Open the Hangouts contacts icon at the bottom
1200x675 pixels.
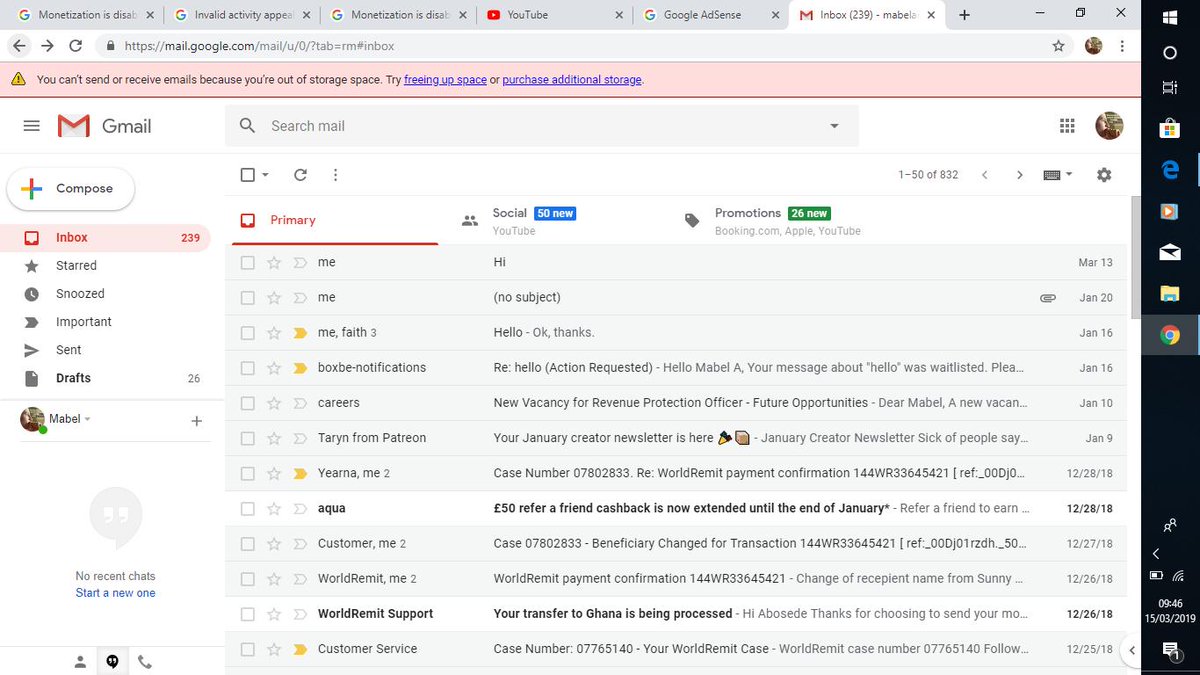[x=80, y=661]
